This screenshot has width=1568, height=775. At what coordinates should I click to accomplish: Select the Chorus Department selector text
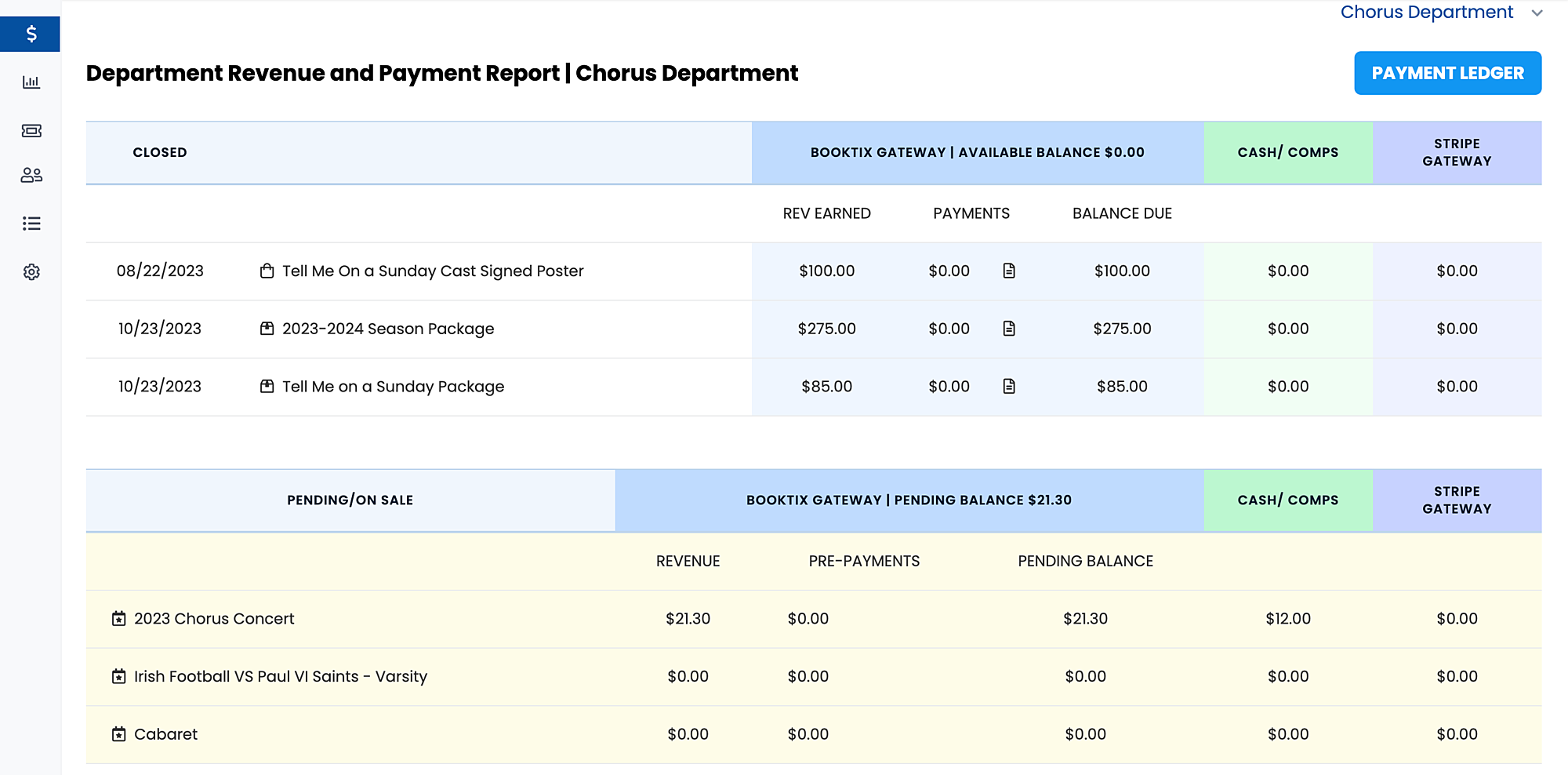(1426, 12)
